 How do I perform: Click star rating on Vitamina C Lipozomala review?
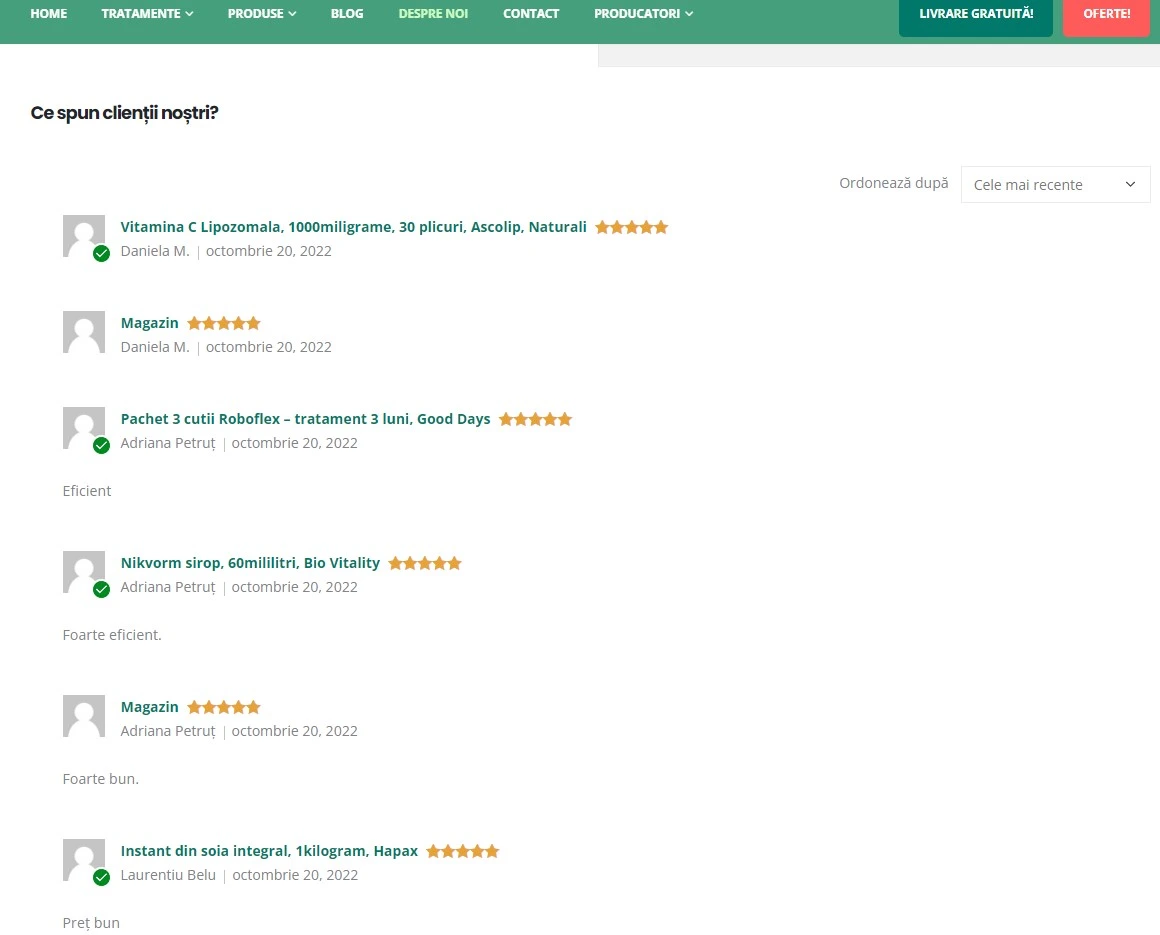click(631, 227)
